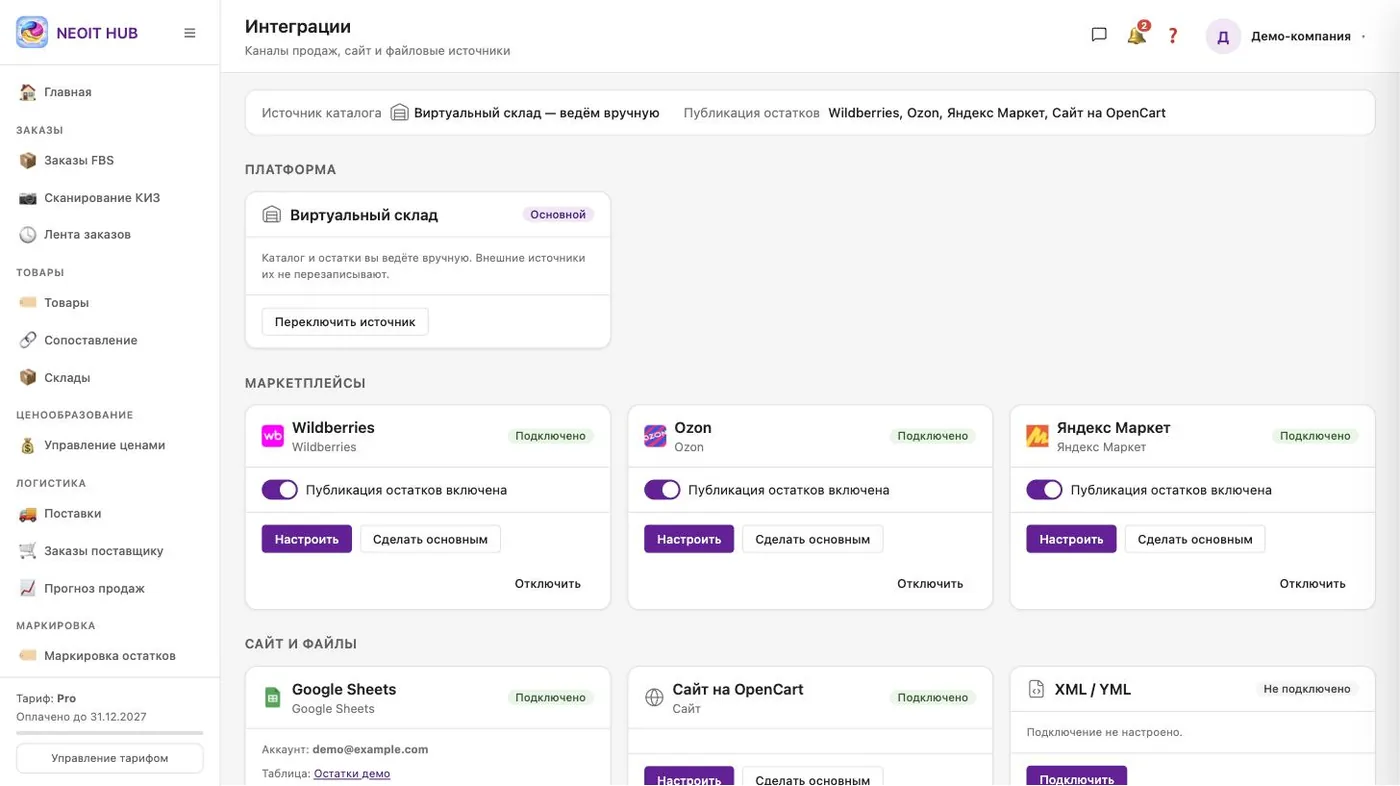
Task: Click the Wildberries WB logo icon
Action: click(273, 436)
